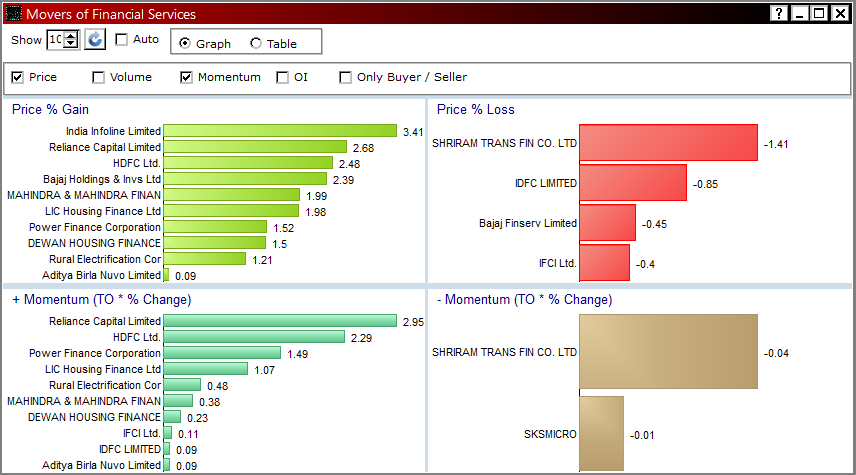Click the Price % Loss heading
Screen dimensions: 856x475
point(475,110)
